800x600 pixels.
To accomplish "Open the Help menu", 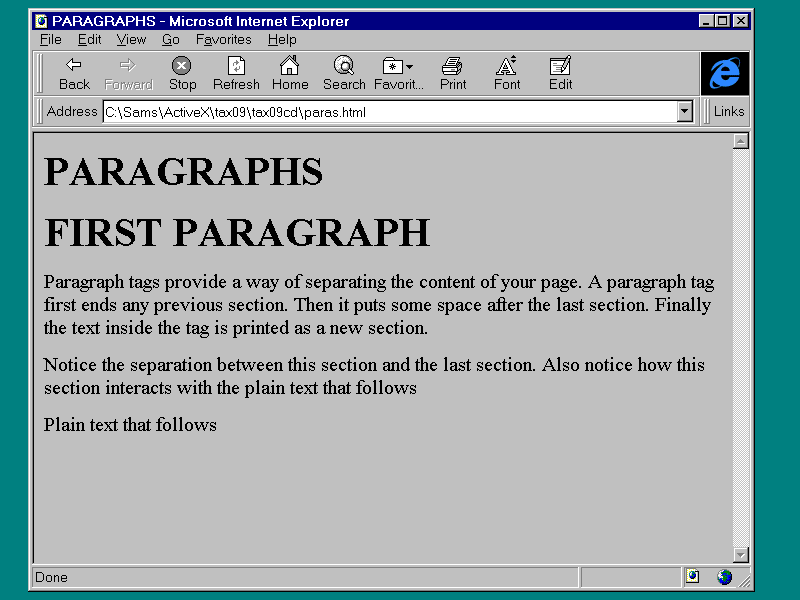I will (282, 40).
